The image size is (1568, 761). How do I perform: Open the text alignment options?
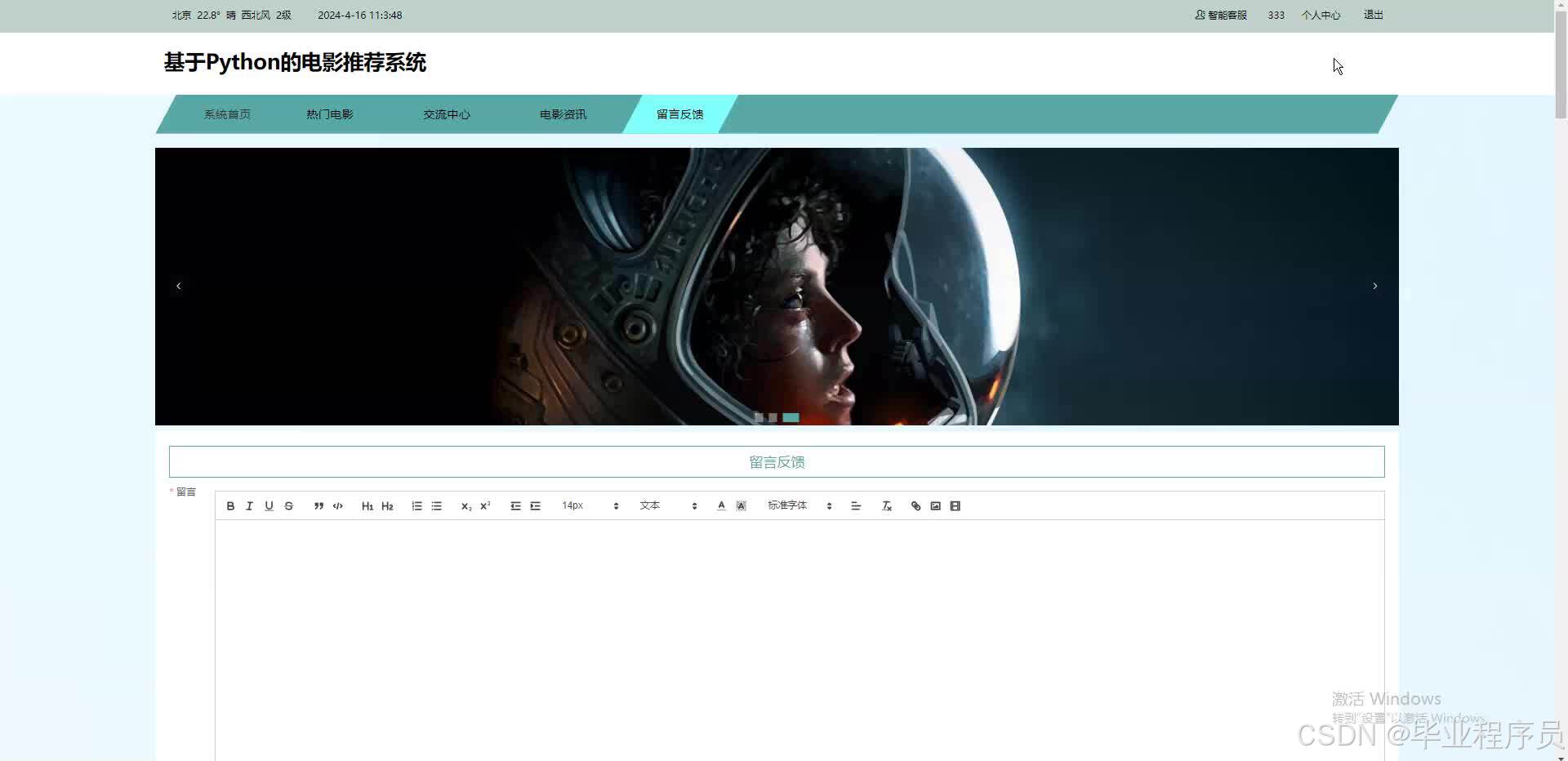856,506
